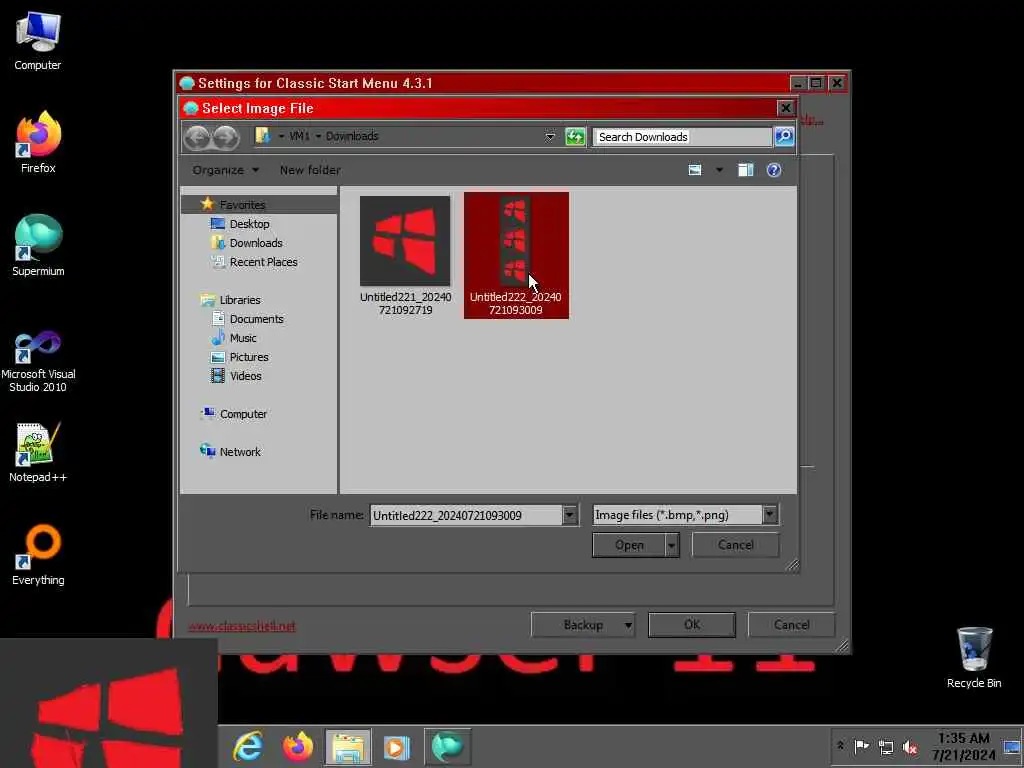
Task: Open Microsoft Visual Studio 2010 shortcut
Action: 38,361
